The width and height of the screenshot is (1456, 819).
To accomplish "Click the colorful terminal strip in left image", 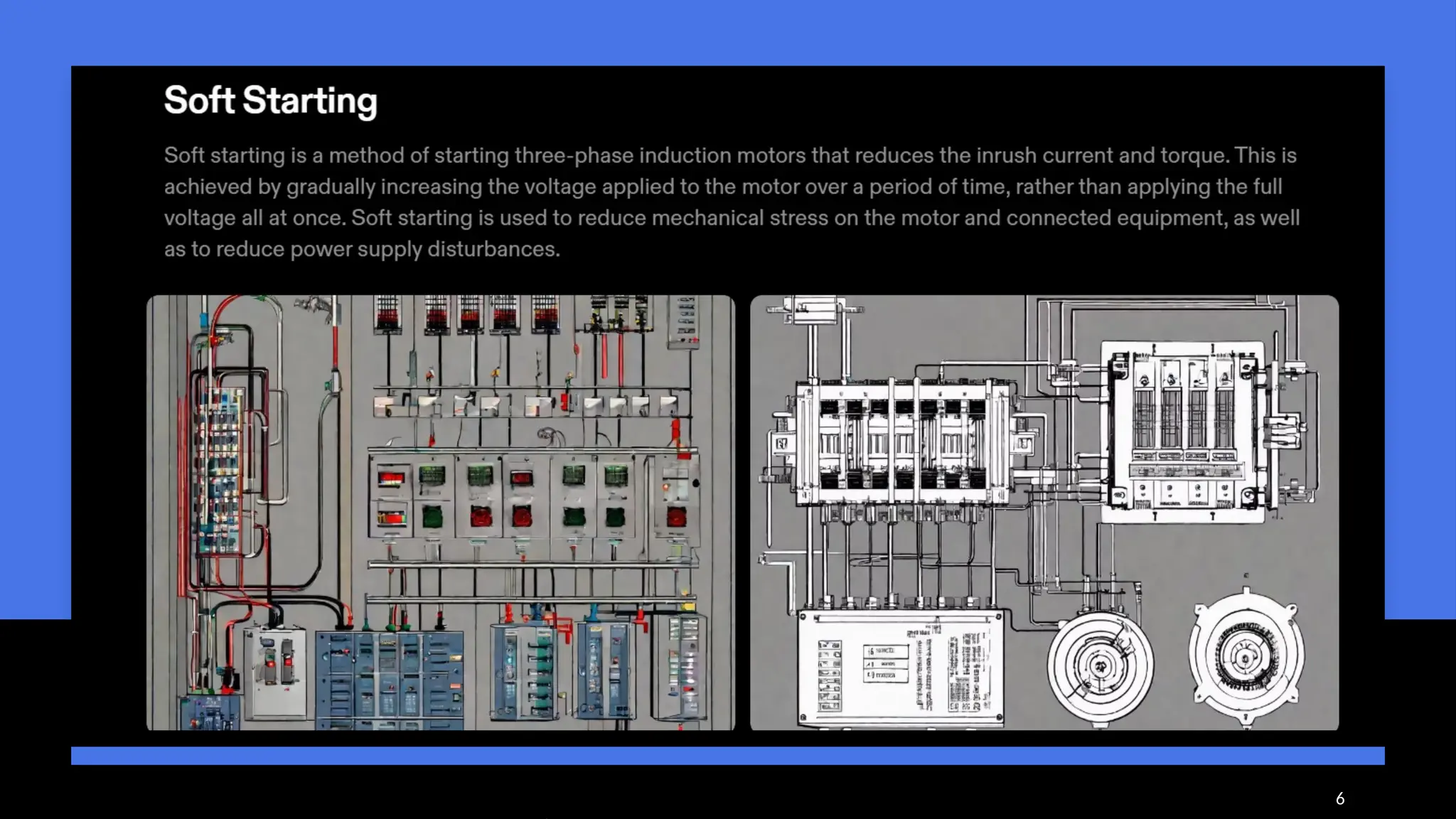I will (220, 469).
